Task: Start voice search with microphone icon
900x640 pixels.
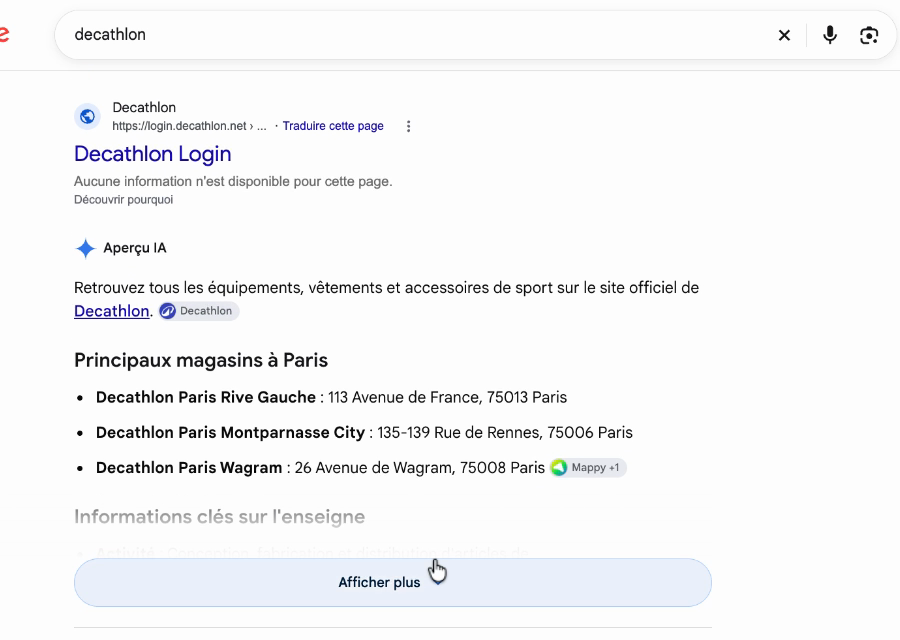Action: click(x=829, y=35)
